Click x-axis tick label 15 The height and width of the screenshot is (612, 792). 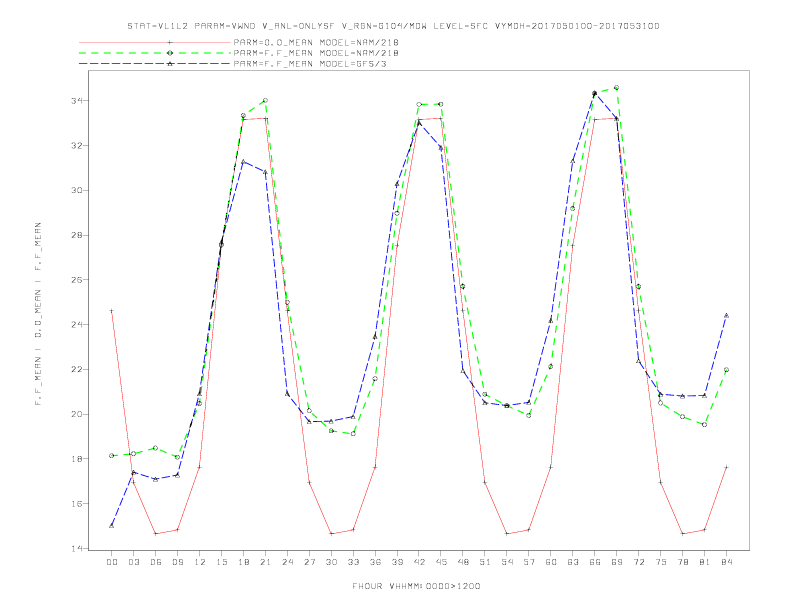[221, 562]
